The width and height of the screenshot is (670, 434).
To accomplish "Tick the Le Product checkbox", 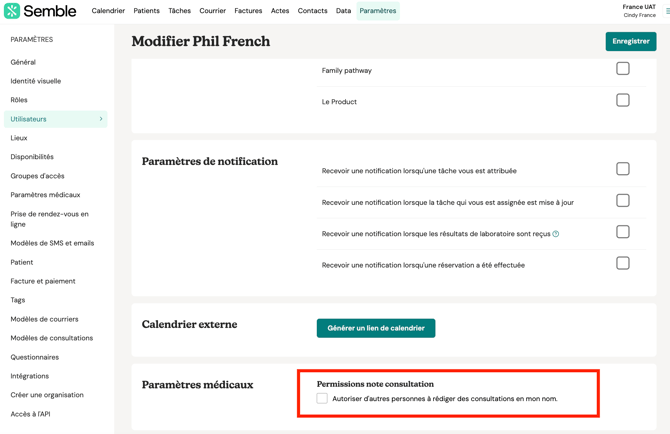I will [x=623, y=100].
